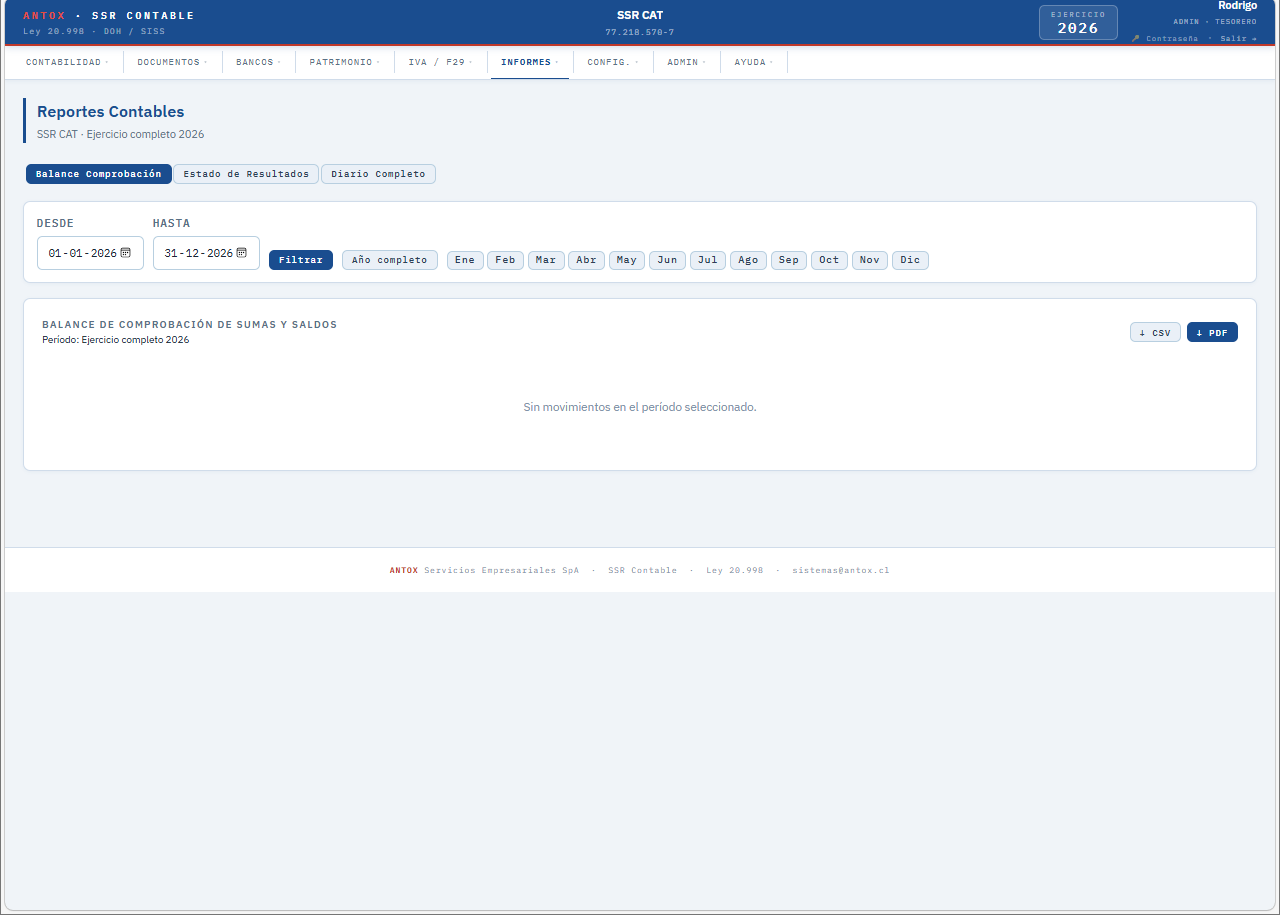
Task: Switch to Diario Completo tab
Action: pos(378,174)
